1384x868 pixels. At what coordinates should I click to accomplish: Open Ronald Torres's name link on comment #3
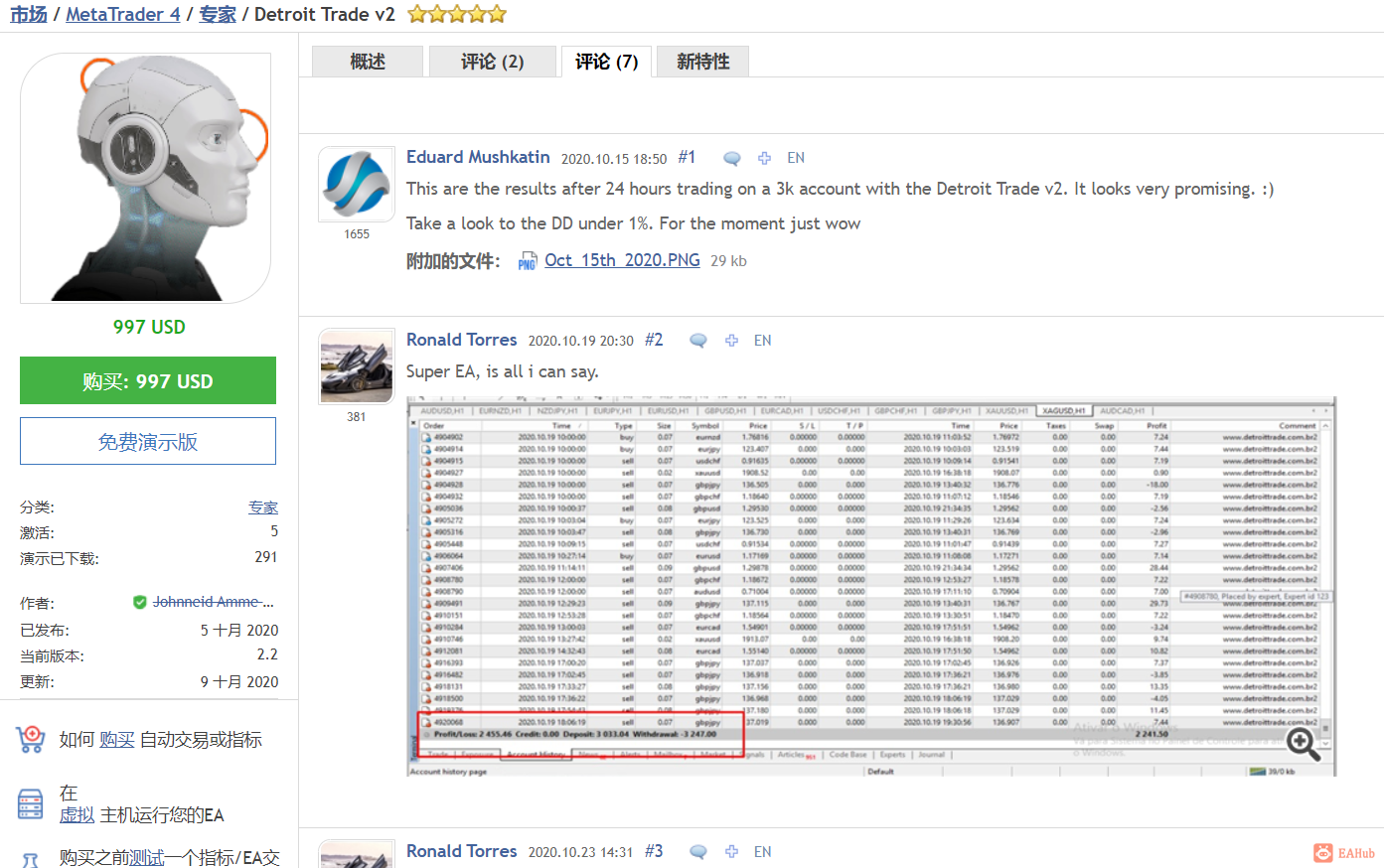coord(462,851)
